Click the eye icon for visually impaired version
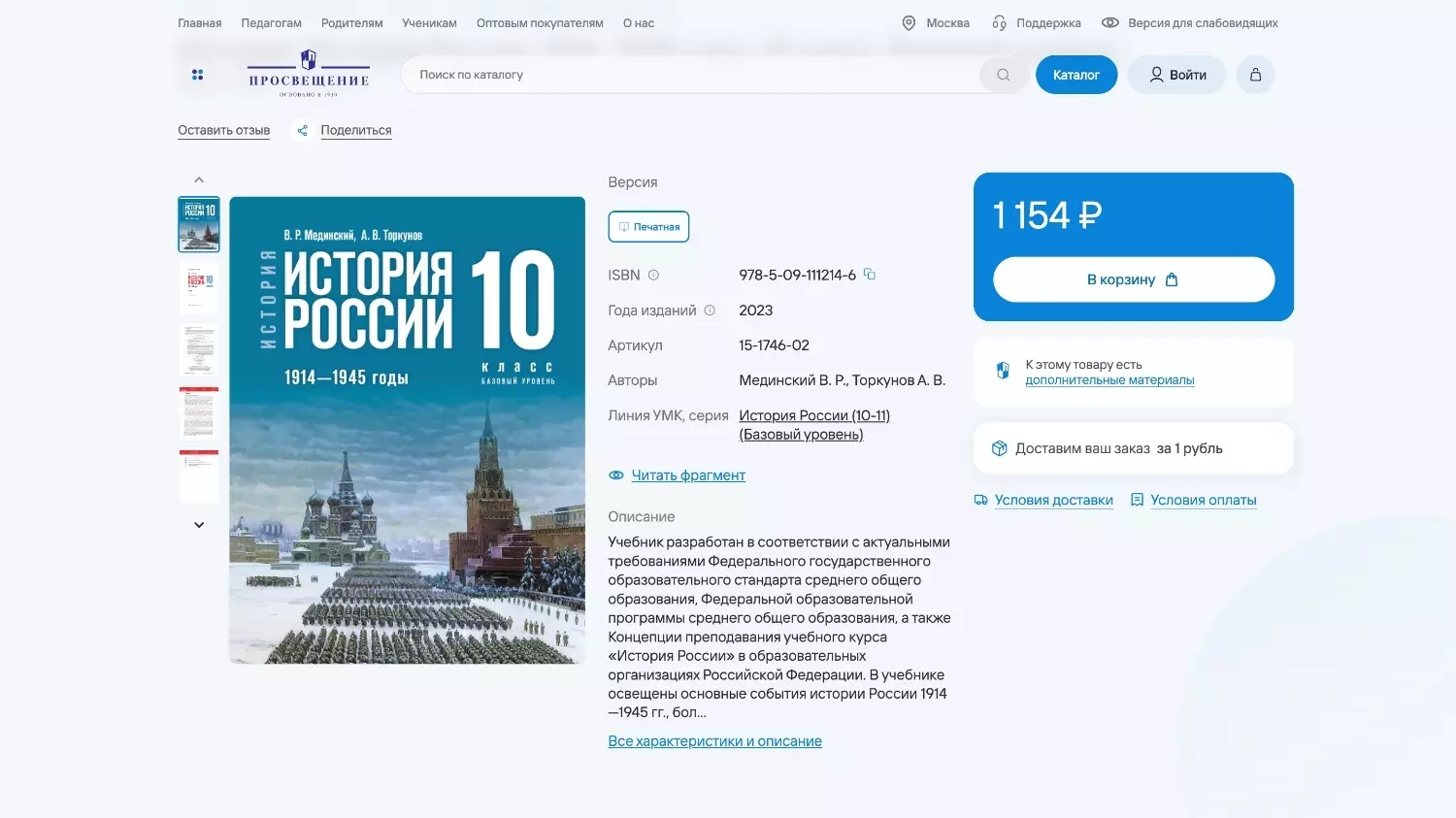The height and width of the screenshot is (818, 1456). coord(1109,22)
